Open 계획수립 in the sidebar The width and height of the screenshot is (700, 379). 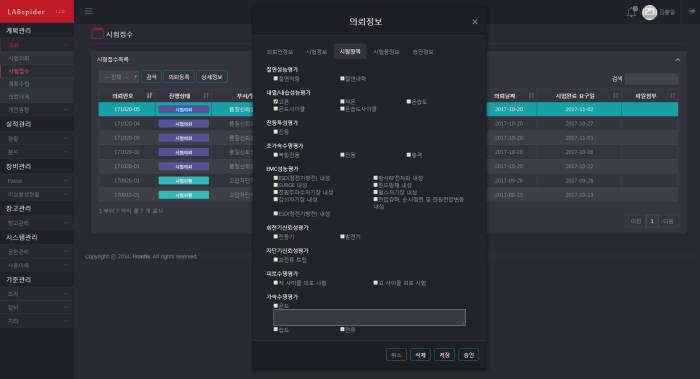[19, 84]
